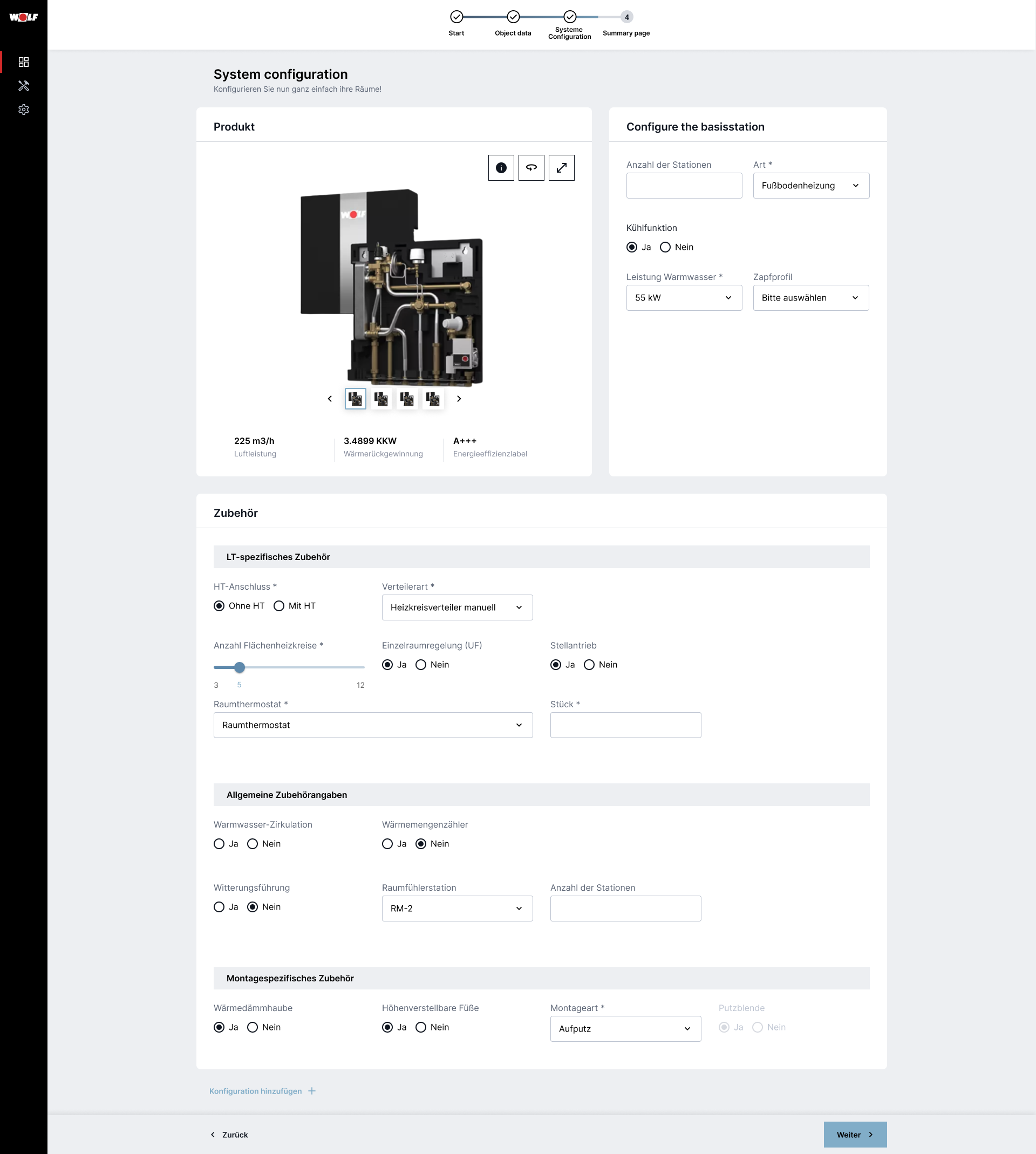The image size is (1036, 1154).
Task: Select Nein for Kühlfunktion
Action: [665, 247]
